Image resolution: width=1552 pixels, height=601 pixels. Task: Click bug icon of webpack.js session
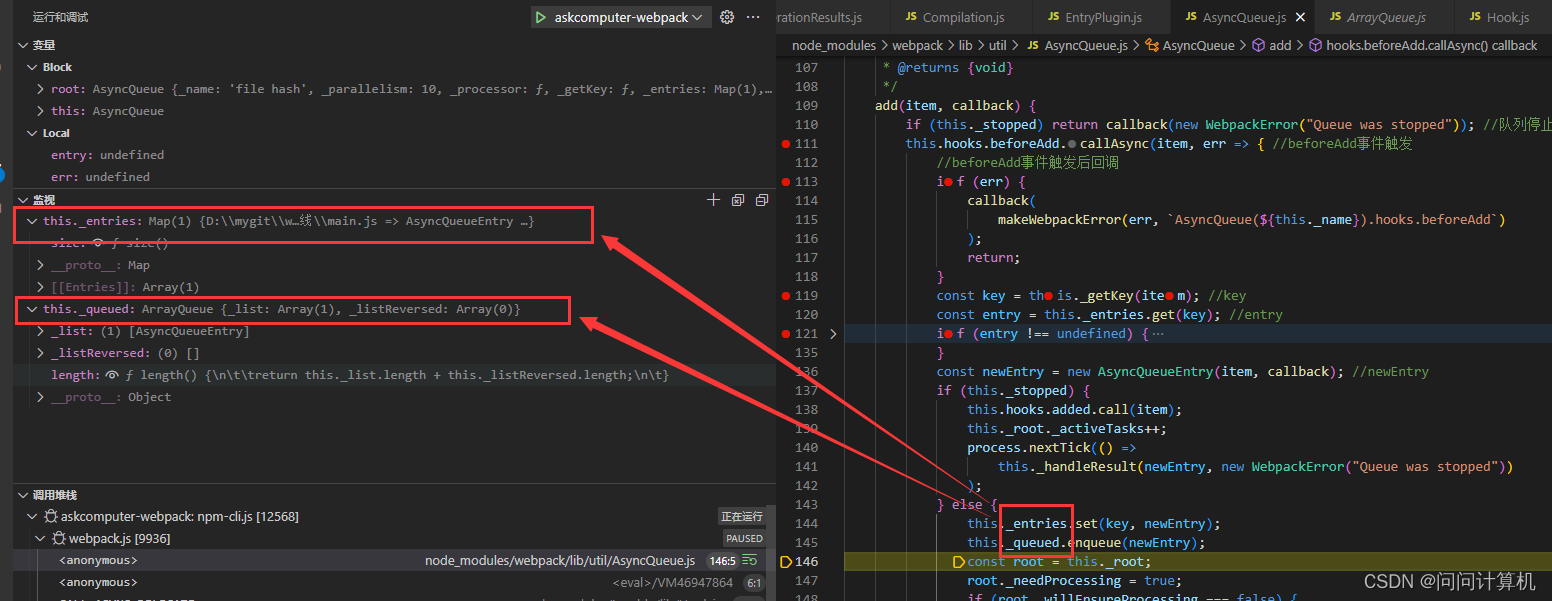[59, 539]
